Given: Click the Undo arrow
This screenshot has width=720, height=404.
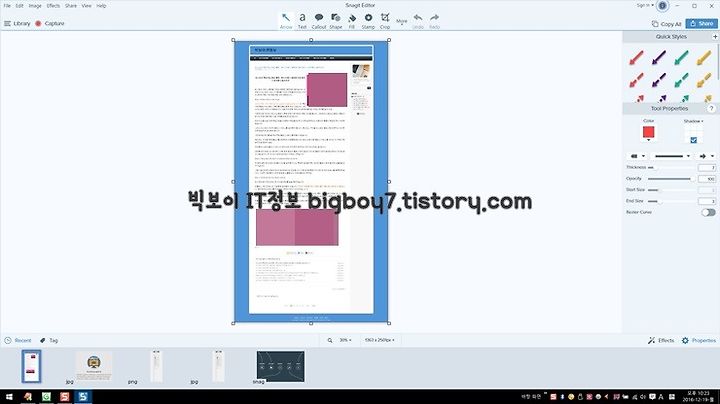Looking at the screenshot, I should pyautogui.click(x=418, y=21).
